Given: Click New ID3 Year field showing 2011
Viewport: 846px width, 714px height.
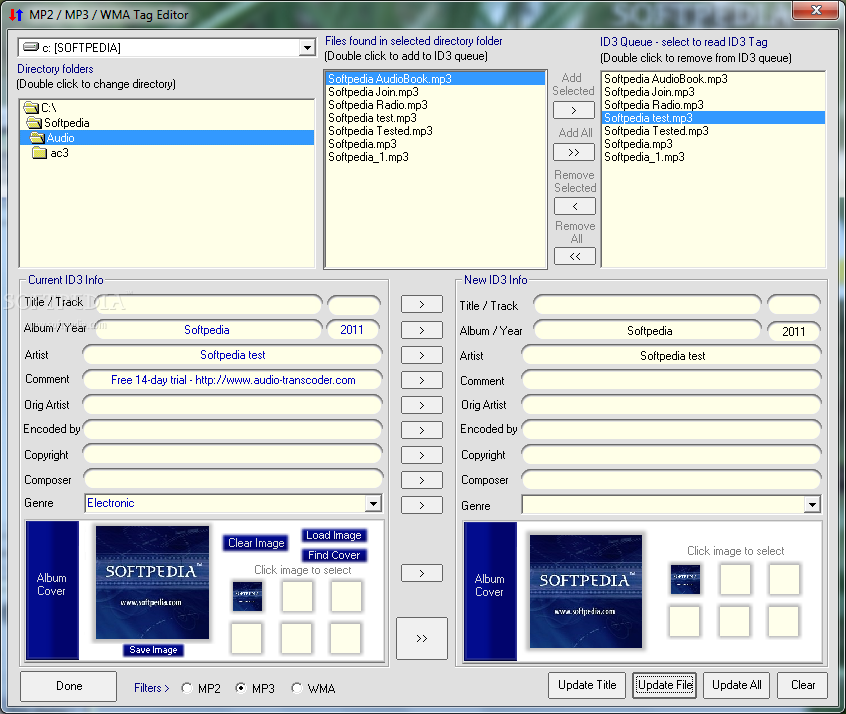Looking at the screenshot, I should pos(794,331).
